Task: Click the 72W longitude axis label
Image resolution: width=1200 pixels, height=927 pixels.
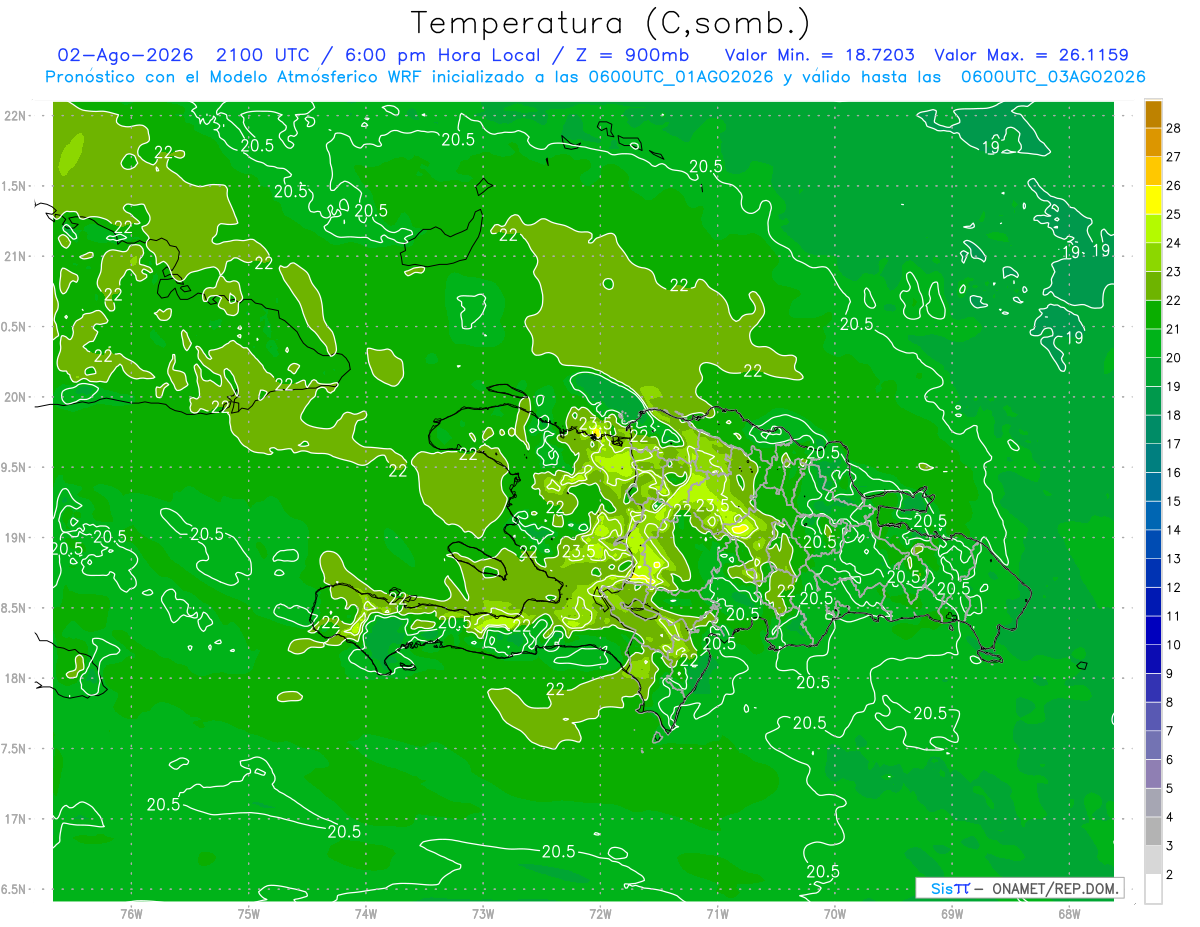Action: (600, 913)
